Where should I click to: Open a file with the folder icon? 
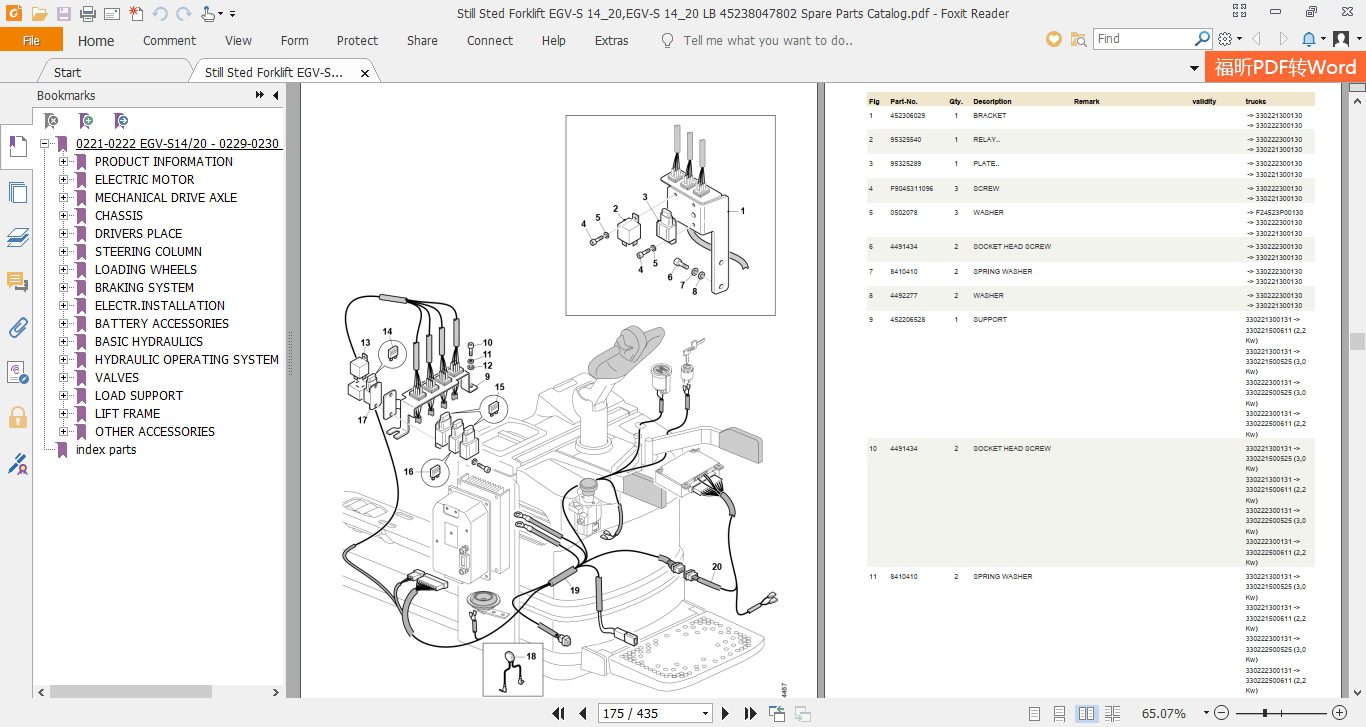pos(39,14)
